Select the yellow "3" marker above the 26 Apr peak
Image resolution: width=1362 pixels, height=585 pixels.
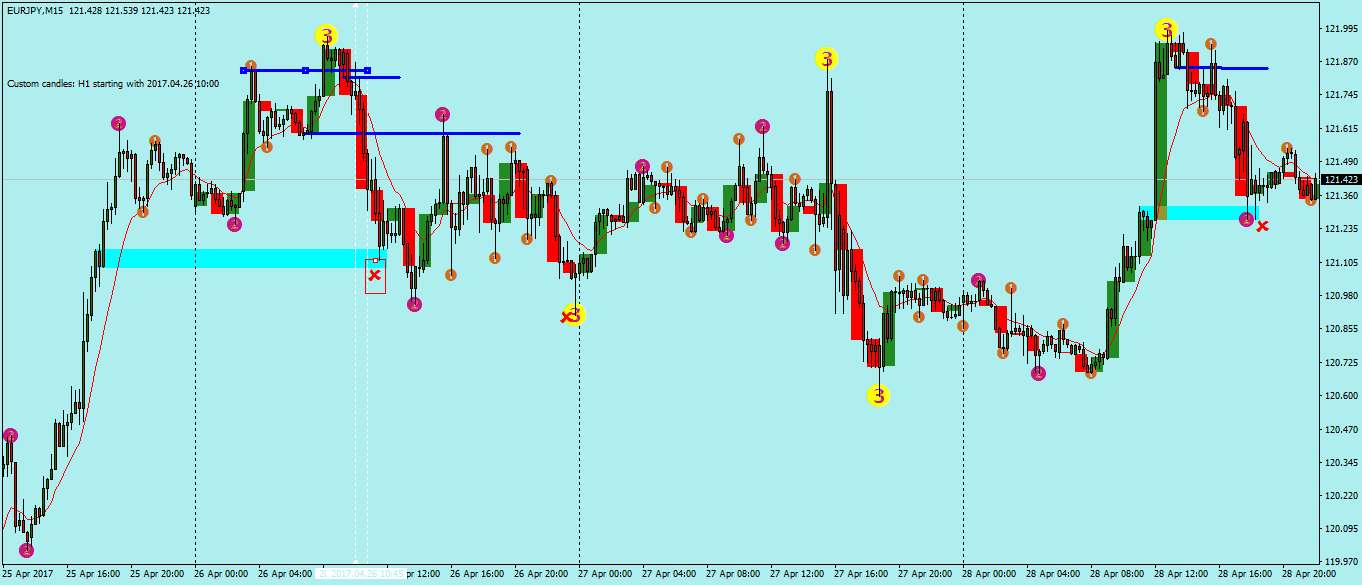(324, 35)
